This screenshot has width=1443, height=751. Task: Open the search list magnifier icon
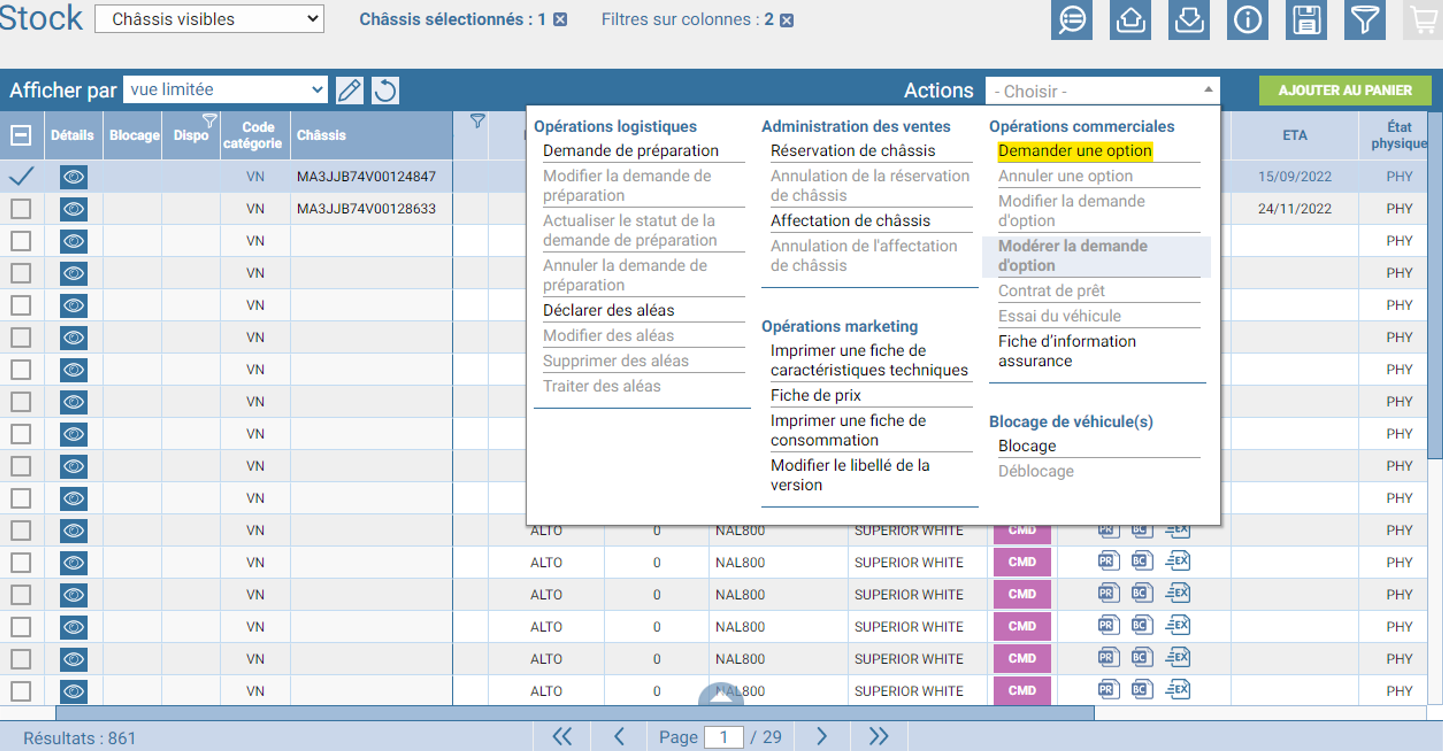point(1071,20)
